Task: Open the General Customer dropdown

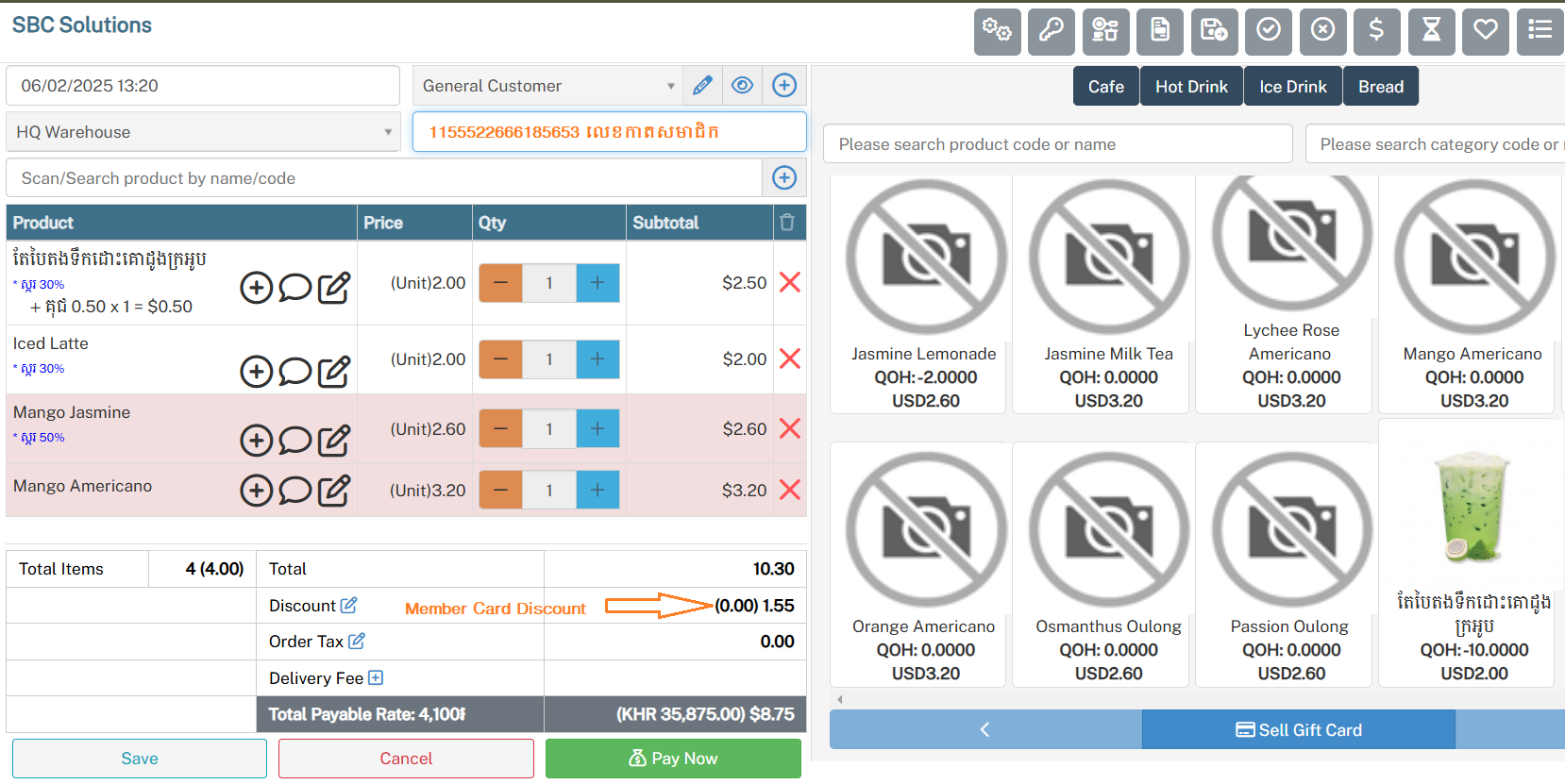Action: point(547,86)
